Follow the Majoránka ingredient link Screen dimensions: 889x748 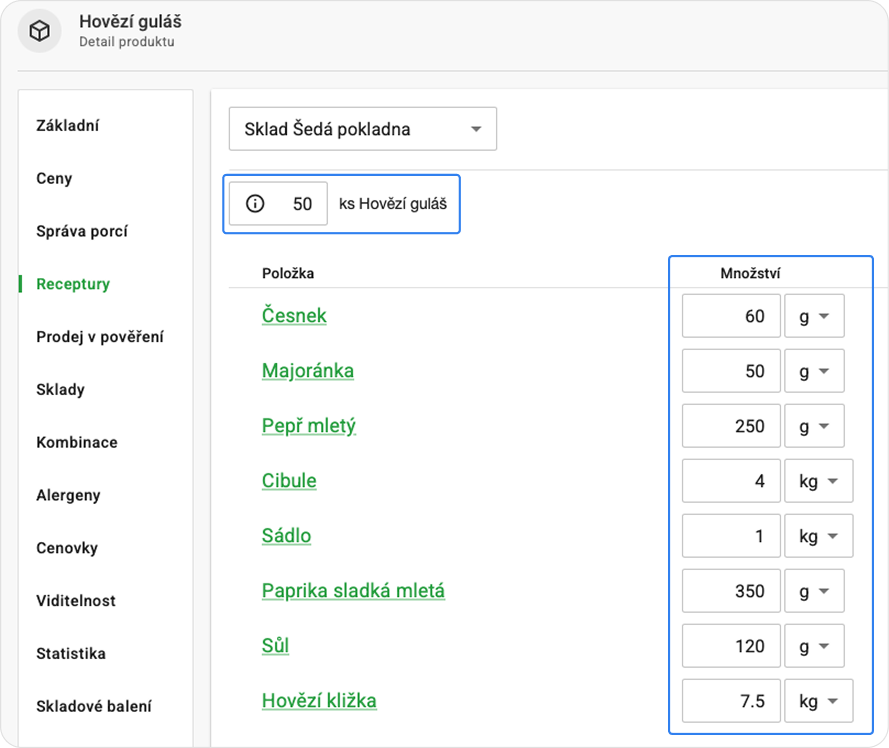[307, 371]
